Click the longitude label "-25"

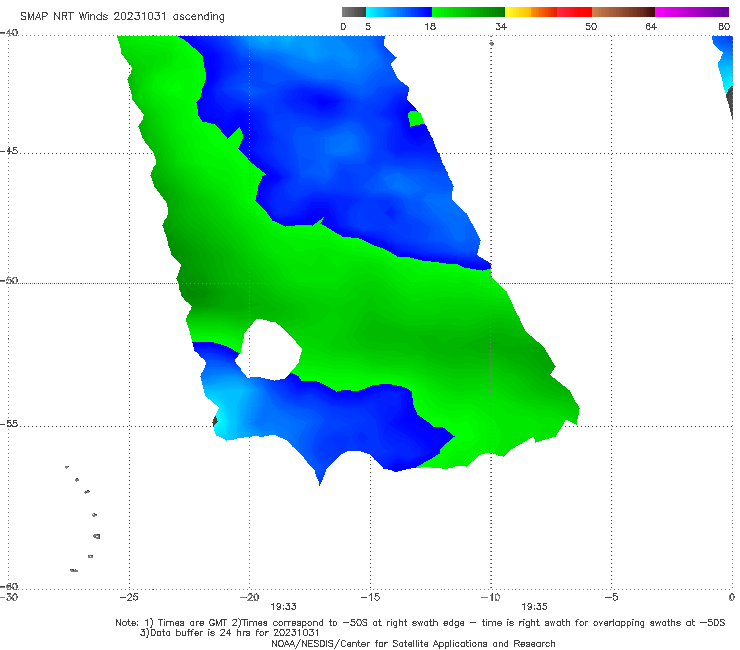click(x=129, y=597)
